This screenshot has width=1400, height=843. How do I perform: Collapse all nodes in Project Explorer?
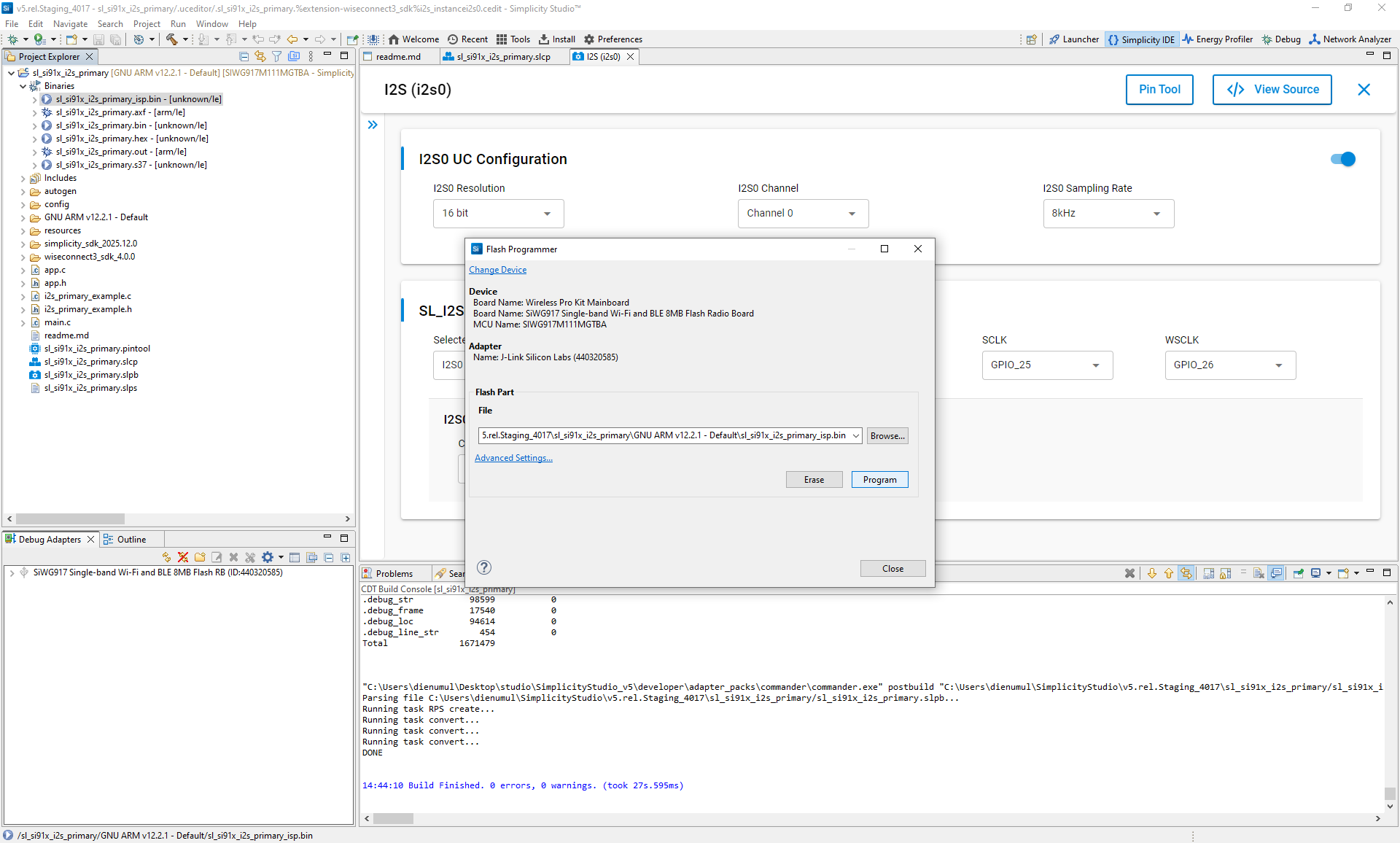(244, 56)
